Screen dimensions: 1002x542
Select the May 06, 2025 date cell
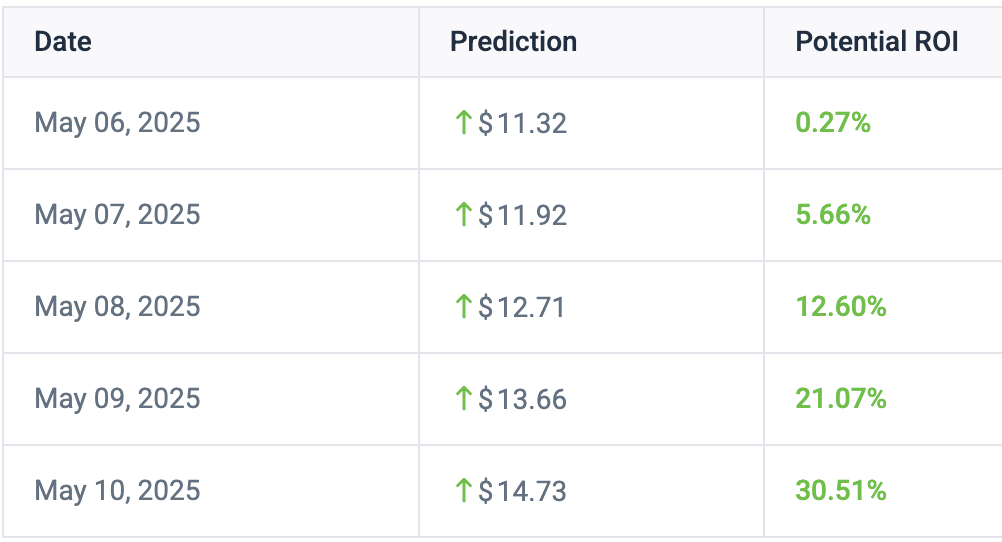click(117, 123)
